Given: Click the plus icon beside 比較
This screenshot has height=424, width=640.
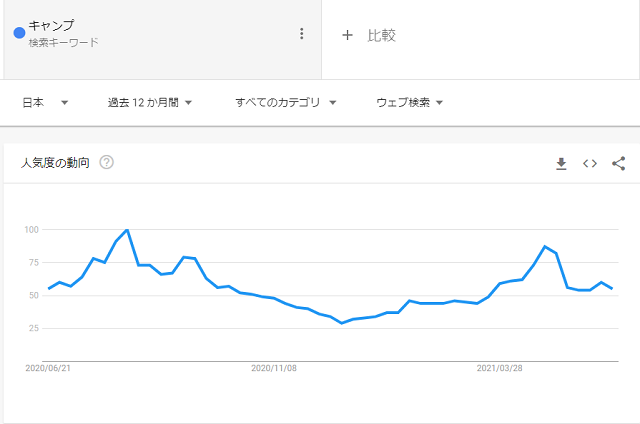Looking at the screenshot, I should click(x=347, y=35).
